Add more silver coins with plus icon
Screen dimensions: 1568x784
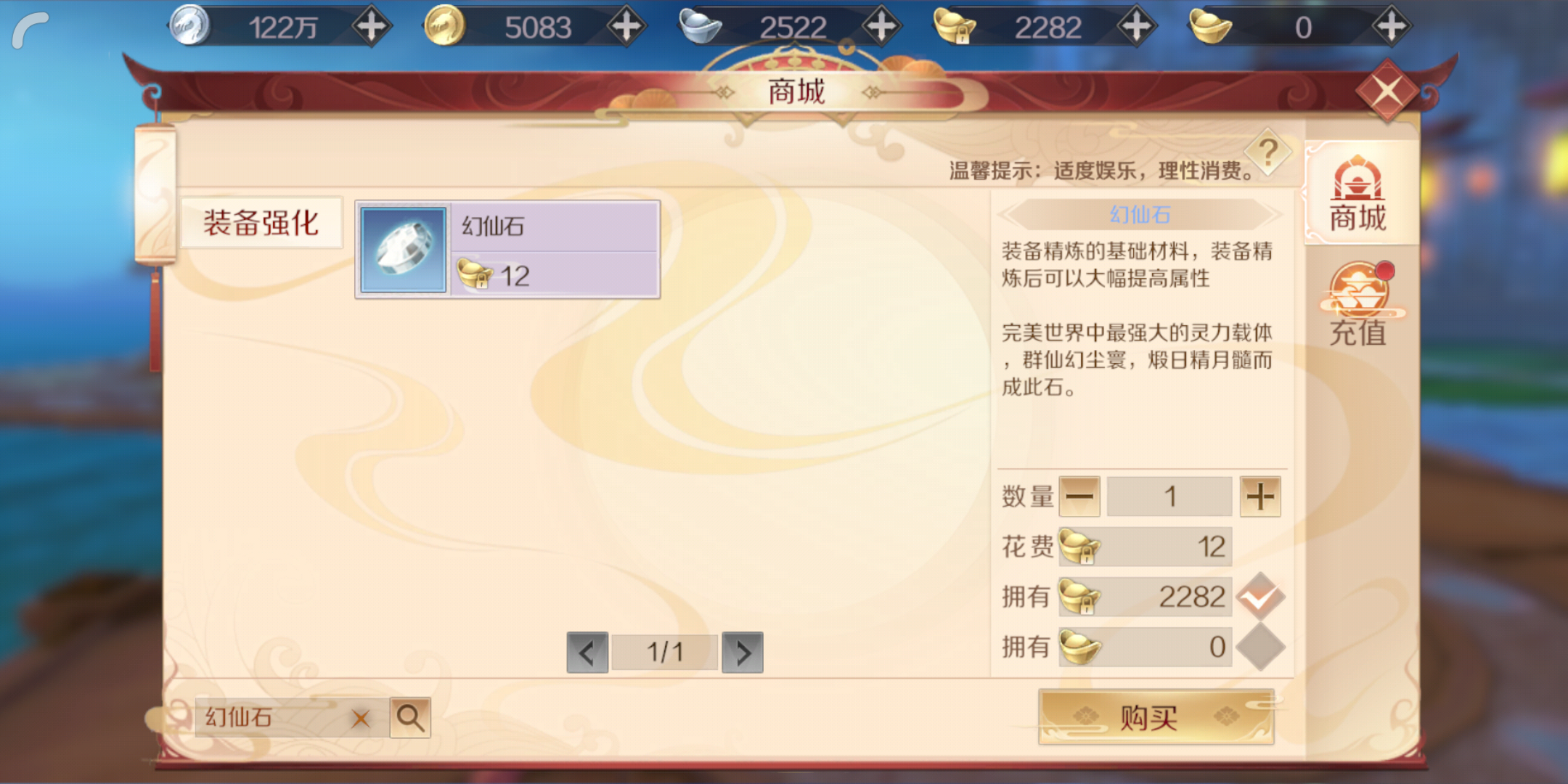click(x=372, y=27)
